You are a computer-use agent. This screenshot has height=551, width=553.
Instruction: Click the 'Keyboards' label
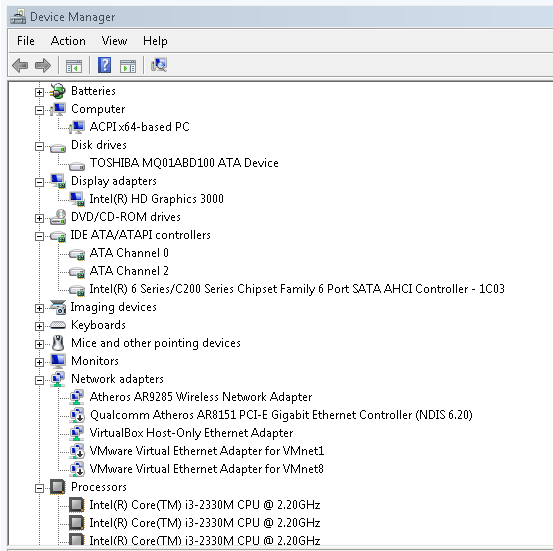[98, 325]
